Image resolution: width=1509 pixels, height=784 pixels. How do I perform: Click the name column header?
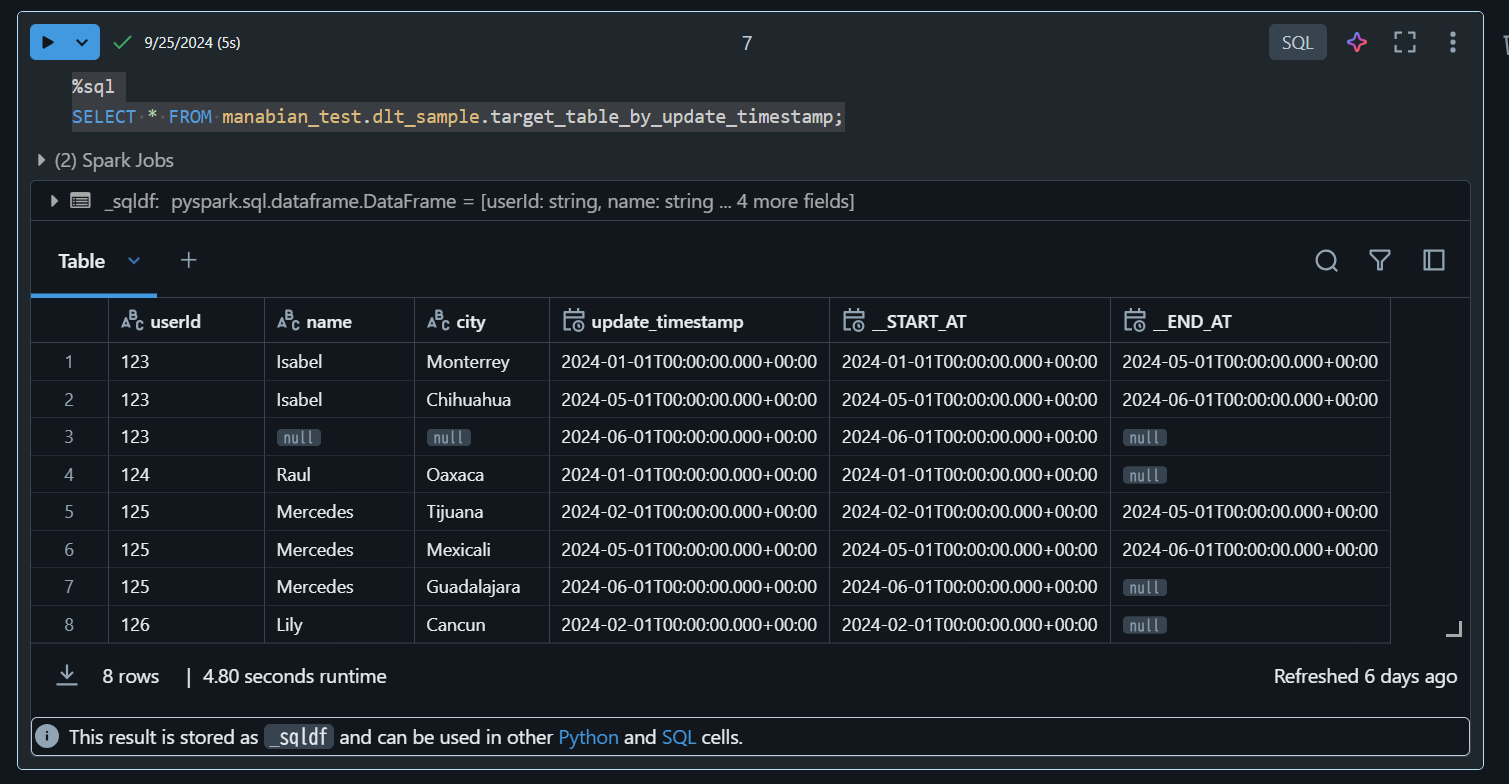339,321
